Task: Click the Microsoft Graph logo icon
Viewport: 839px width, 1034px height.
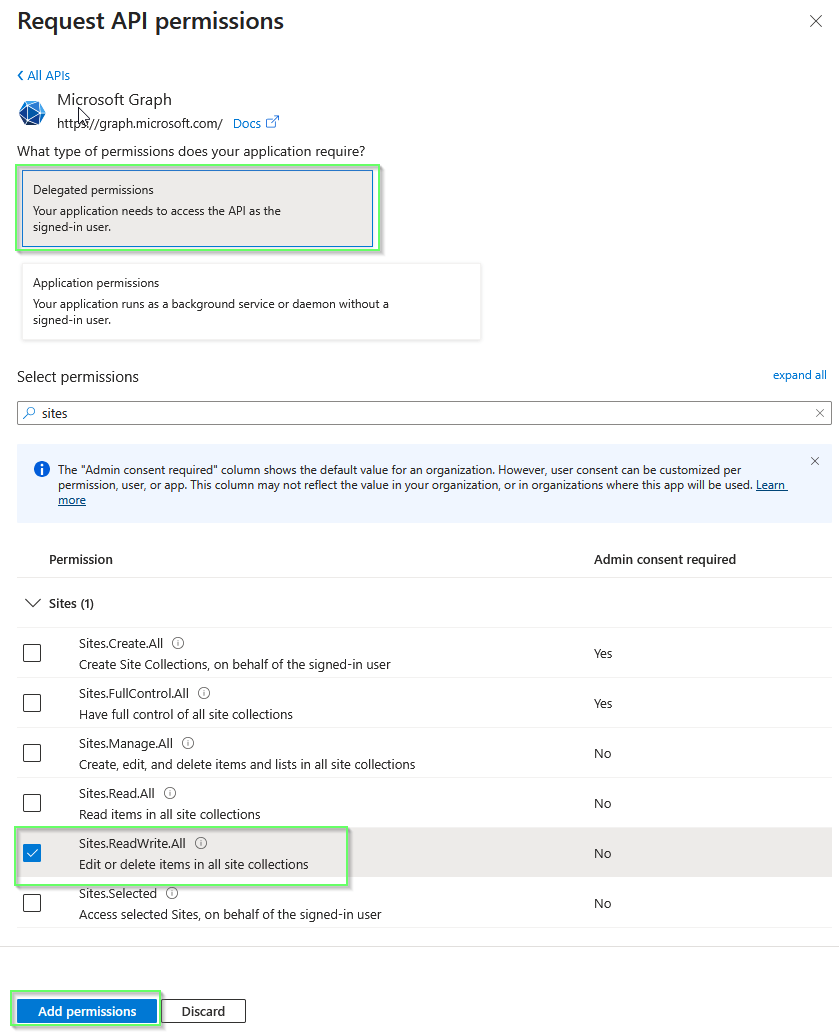Action: coord(32,113)
